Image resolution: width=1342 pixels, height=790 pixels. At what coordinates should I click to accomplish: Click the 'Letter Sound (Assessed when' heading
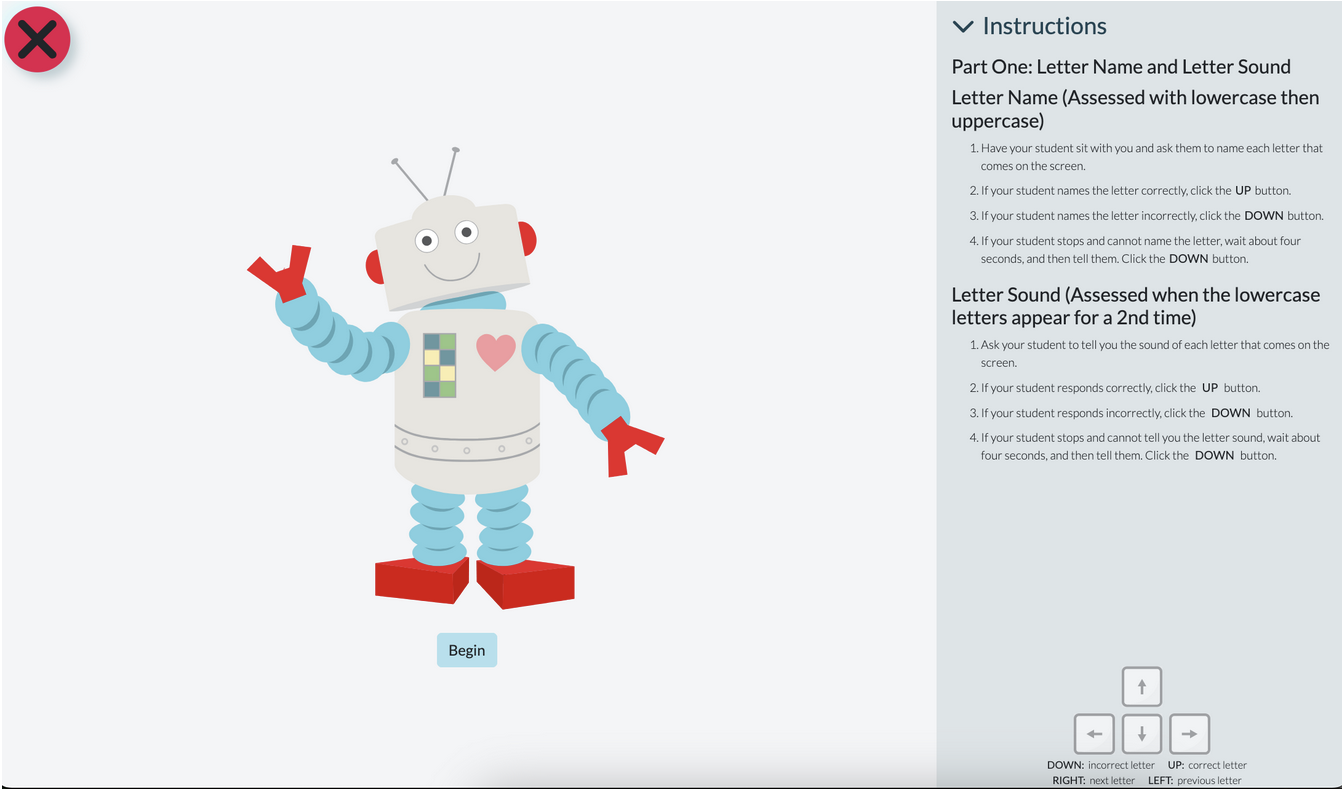[1135, 306]
